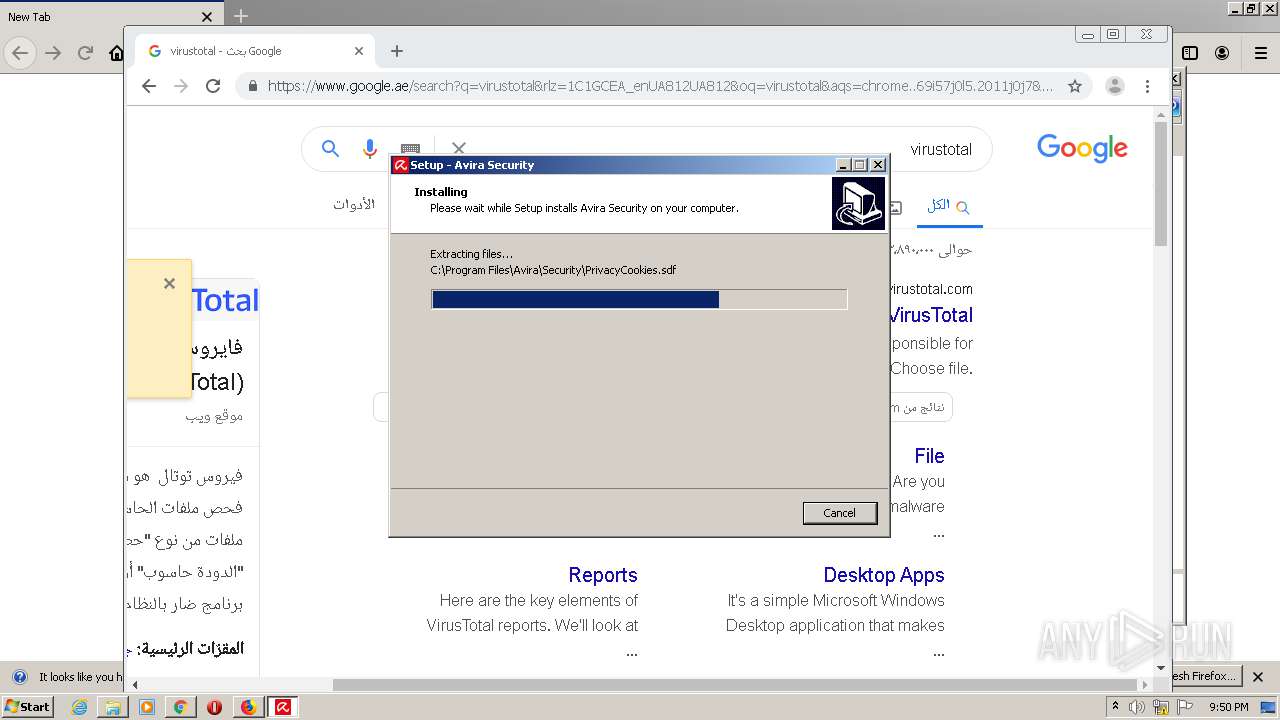Open Windows Explorer from taskbar

tap(113, 707)
